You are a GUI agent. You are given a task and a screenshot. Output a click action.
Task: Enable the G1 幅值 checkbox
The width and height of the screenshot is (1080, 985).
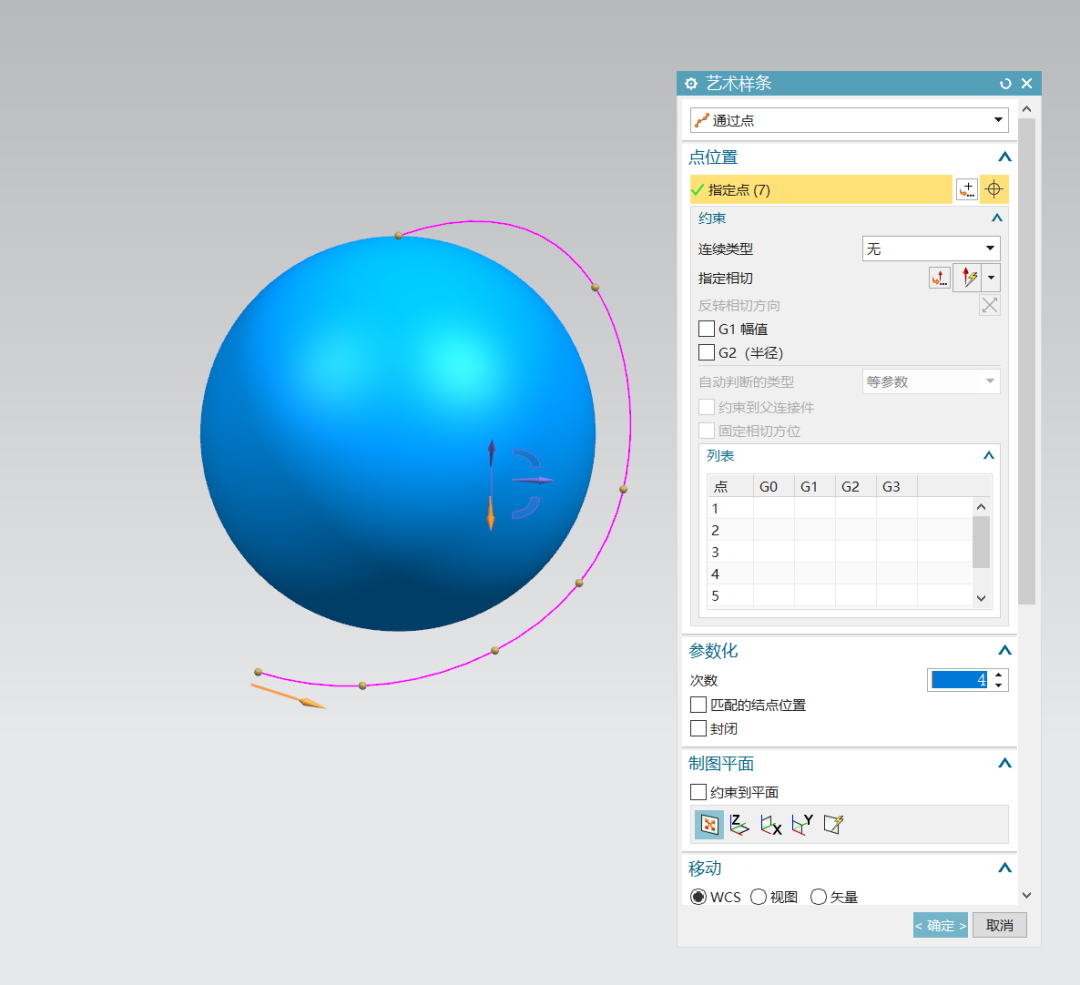click(706, 329)
